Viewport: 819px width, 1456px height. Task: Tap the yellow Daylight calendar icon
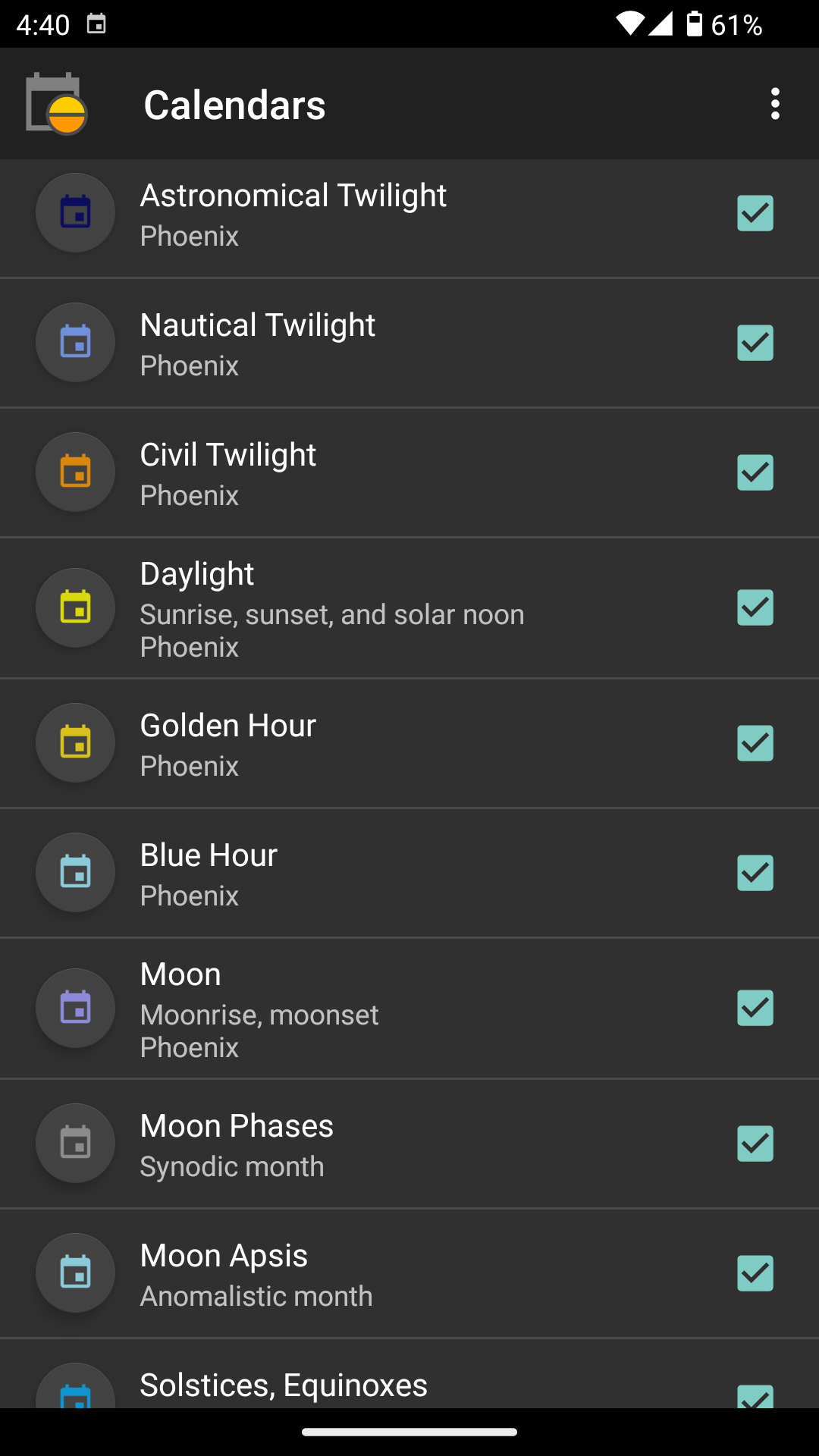pyautogui.click(x=76, y=607)
